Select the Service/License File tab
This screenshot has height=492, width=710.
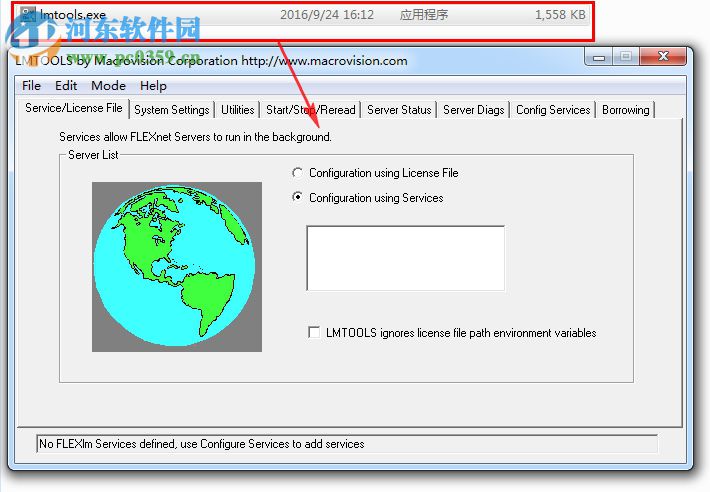74,108
